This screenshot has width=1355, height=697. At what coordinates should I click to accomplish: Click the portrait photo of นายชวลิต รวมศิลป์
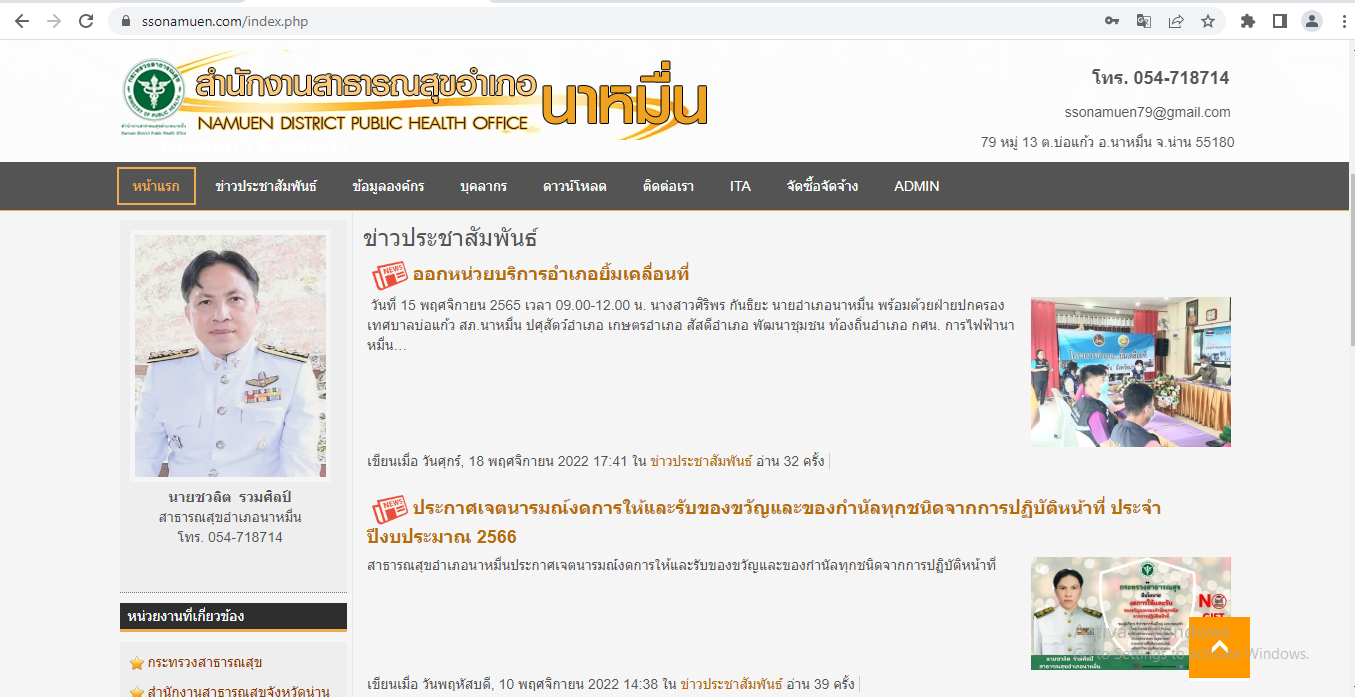coord(230,356)
